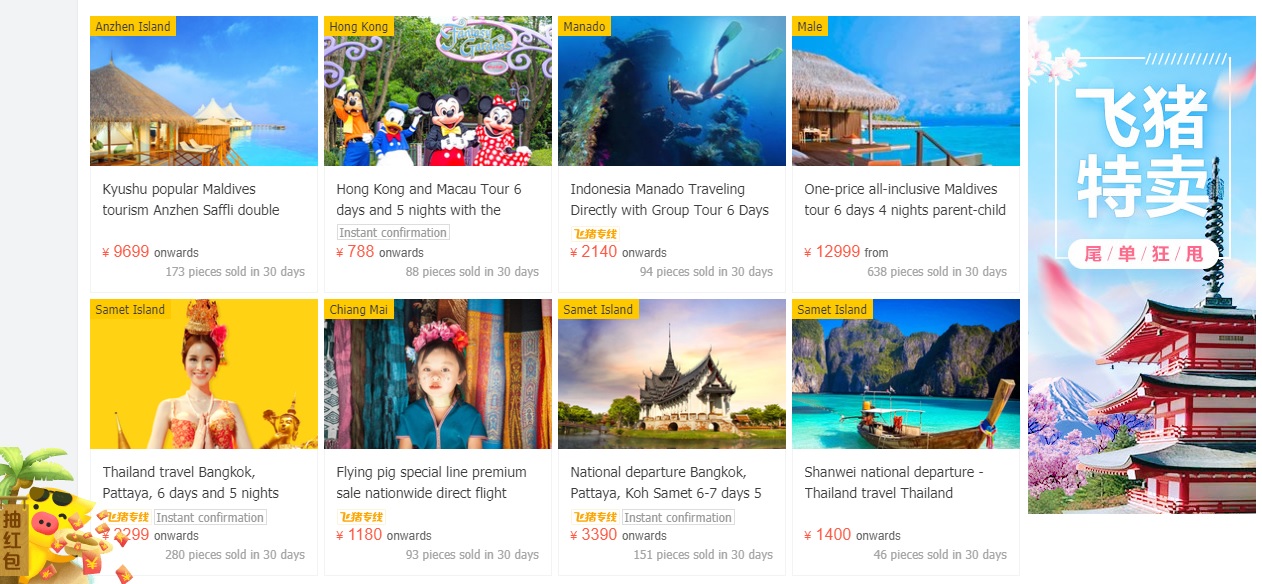The width and height of the screenshot is (1262, 584).
Task: Select the Male location tag
Action: point(810,26)
